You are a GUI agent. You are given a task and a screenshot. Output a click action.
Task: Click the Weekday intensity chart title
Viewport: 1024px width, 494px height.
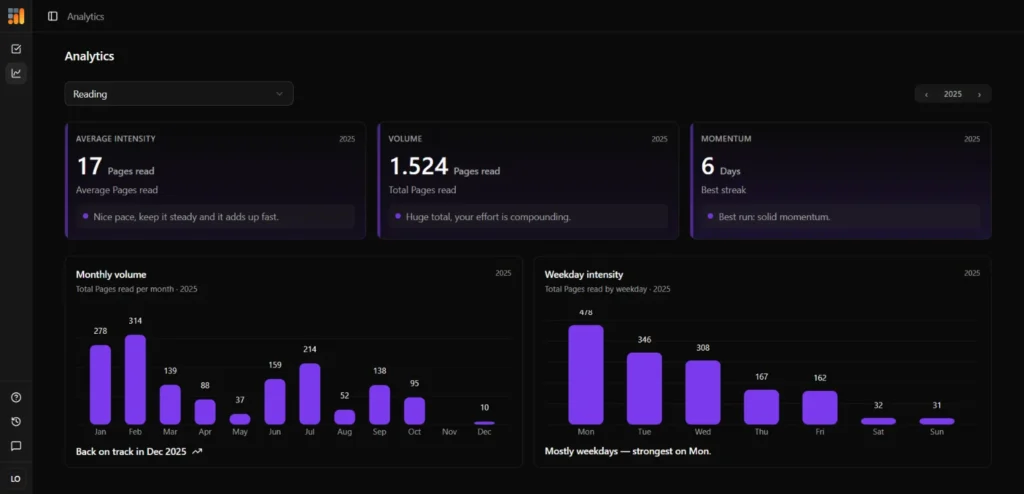584,274
